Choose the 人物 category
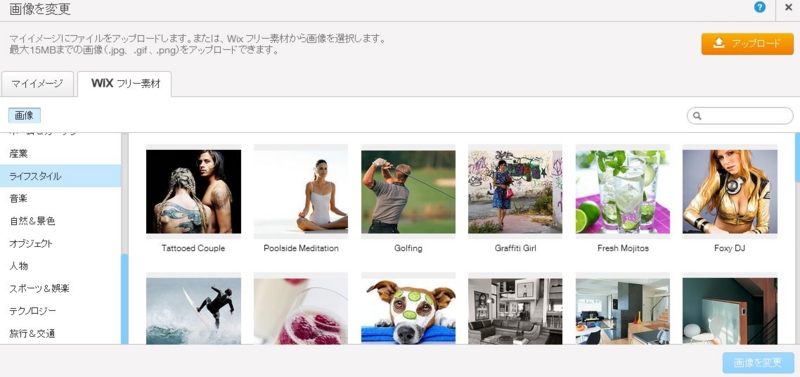Image resolution: width=800 pixels, height=377 pixels. 60,266
